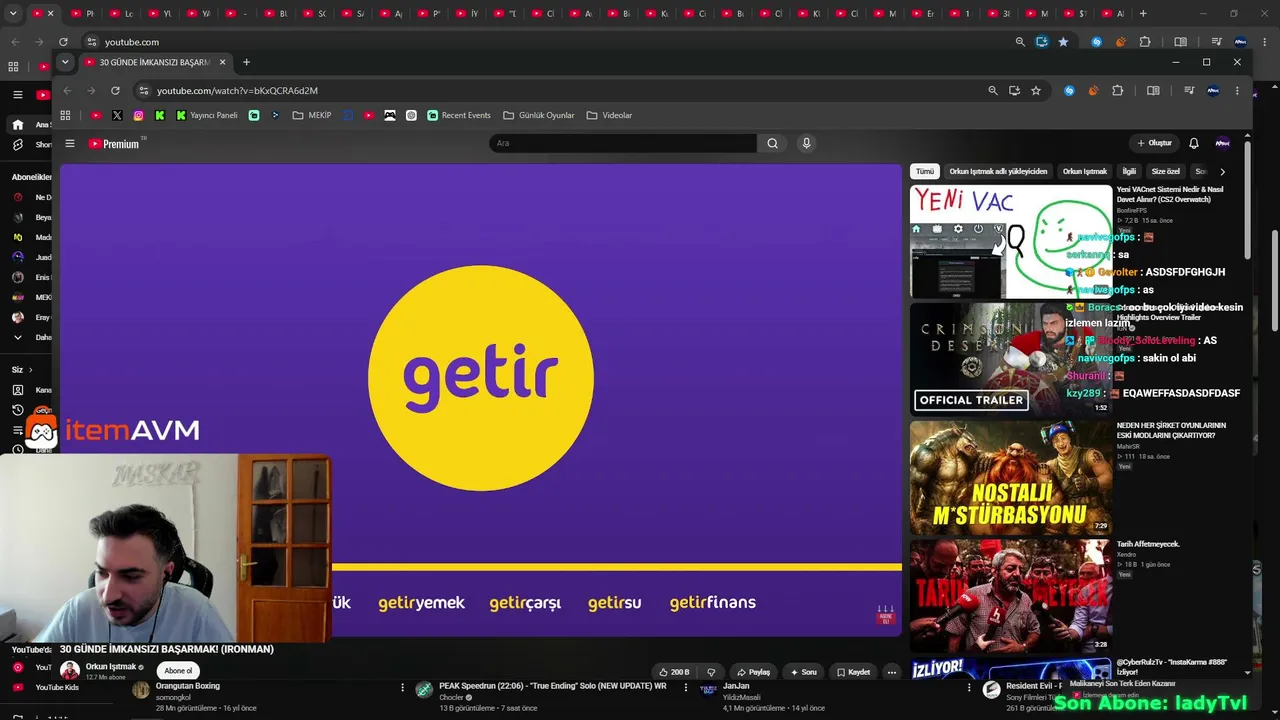Open YouTube notifications bell
This screenshot has height=720, width=1280.
[x=1193, y=143]
